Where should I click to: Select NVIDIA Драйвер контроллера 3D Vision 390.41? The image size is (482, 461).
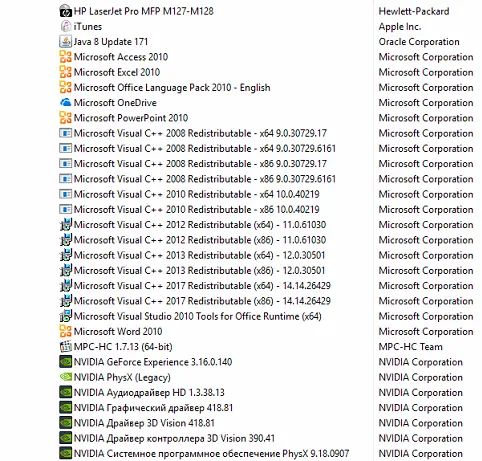point(174,438)
